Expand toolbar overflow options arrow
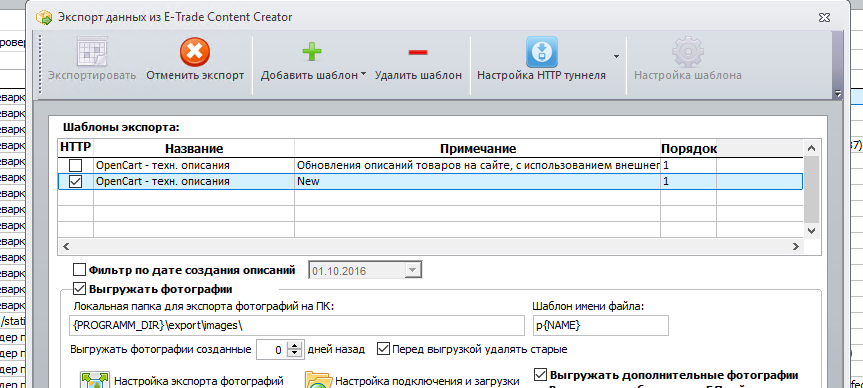 (838, 93)
